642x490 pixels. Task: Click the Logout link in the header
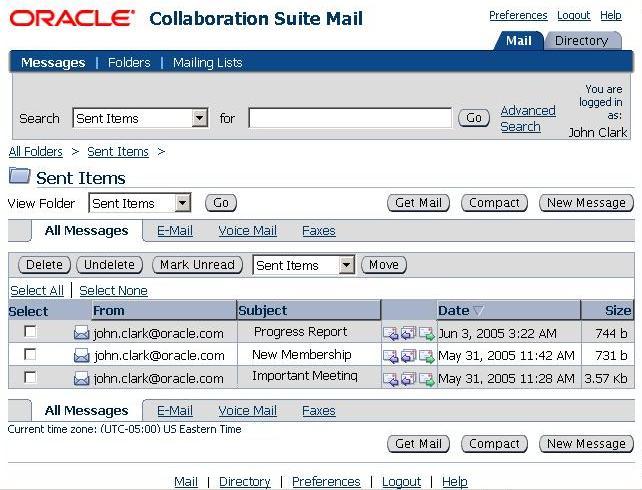(574, 16)
